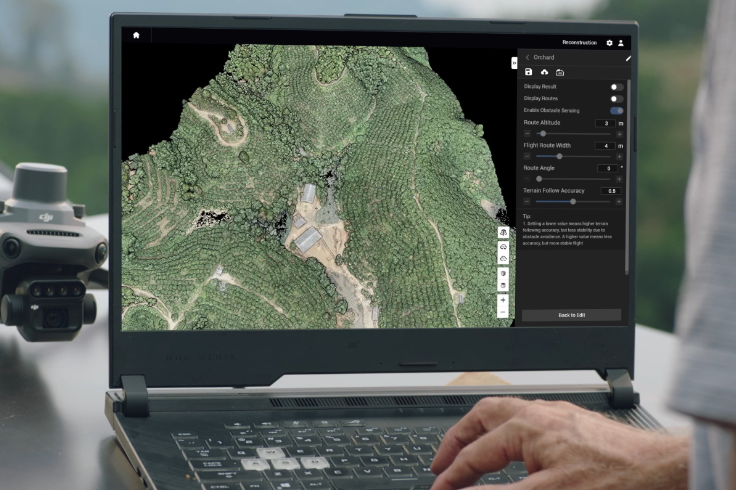Screen dimensions: 736x490
Task: Click the cloud upload icon
Action: [x=544, y=73]
